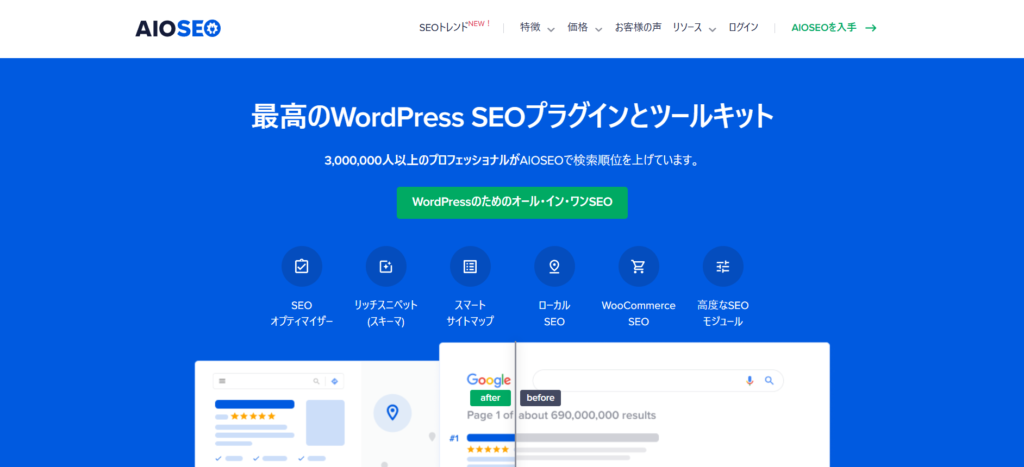The image size is (1024, 467).
Task: Select the リッチスニペット schema icon
Action: pyautogui.click(x=386, y=266)
